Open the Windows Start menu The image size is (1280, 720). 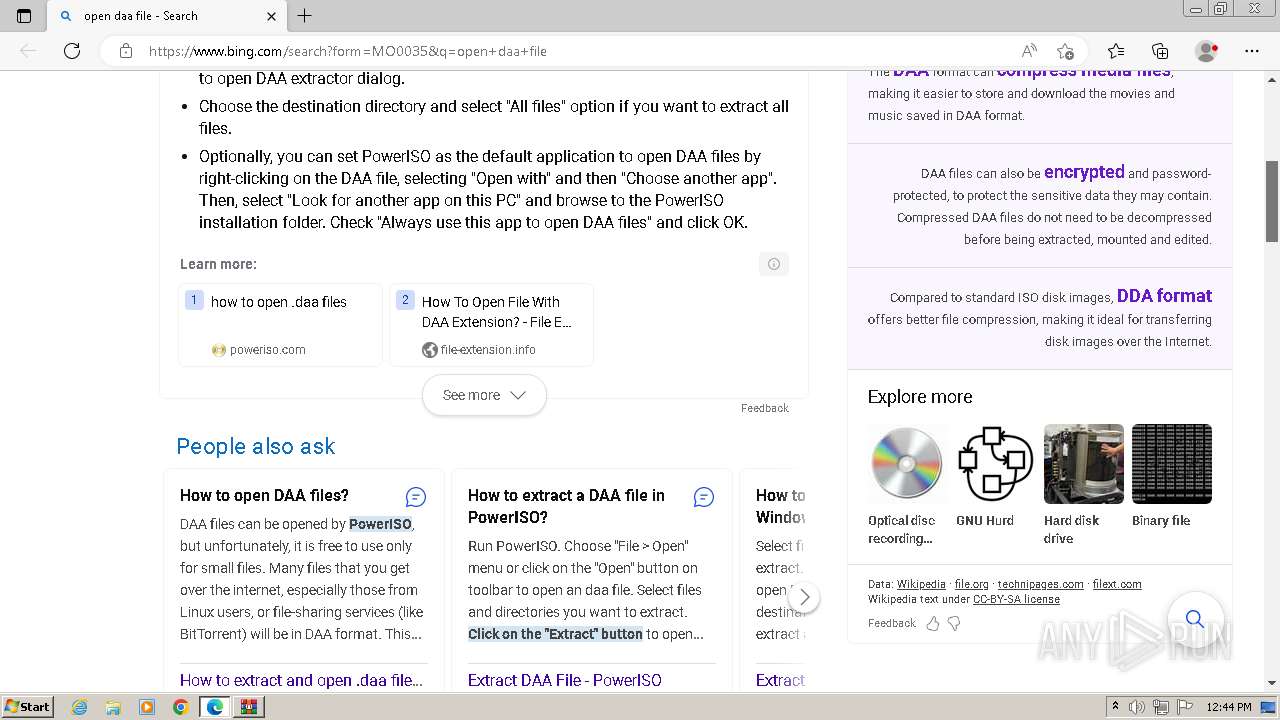28,707
